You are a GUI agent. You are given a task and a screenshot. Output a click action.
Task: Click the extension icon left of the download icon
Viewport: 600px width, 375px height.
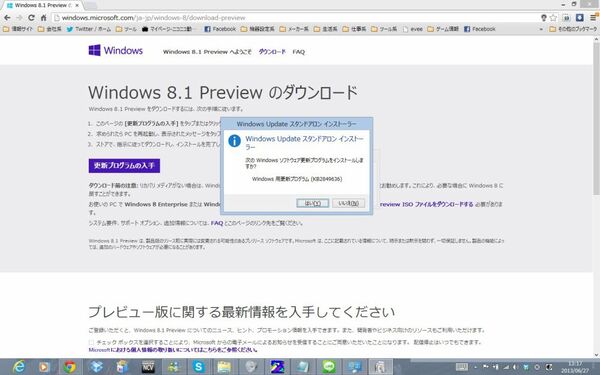pyautogui.click(x=567, y=18)
